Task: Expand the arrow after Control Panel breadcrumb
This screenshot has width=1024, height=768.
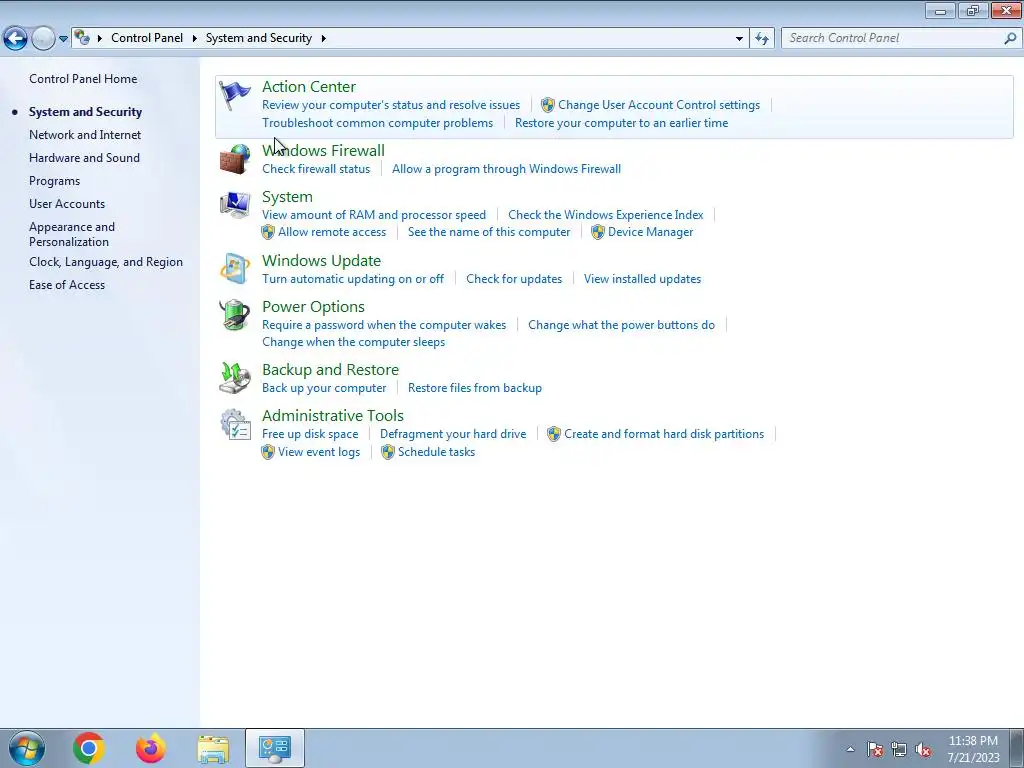Action: pyautogui.click(x=195, y=39)
